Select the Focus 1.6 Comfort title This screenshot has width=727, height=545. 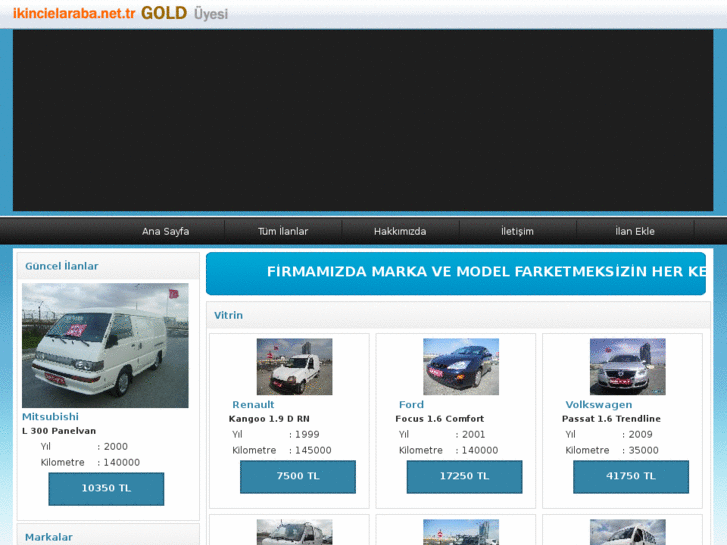tap(440, 419)
